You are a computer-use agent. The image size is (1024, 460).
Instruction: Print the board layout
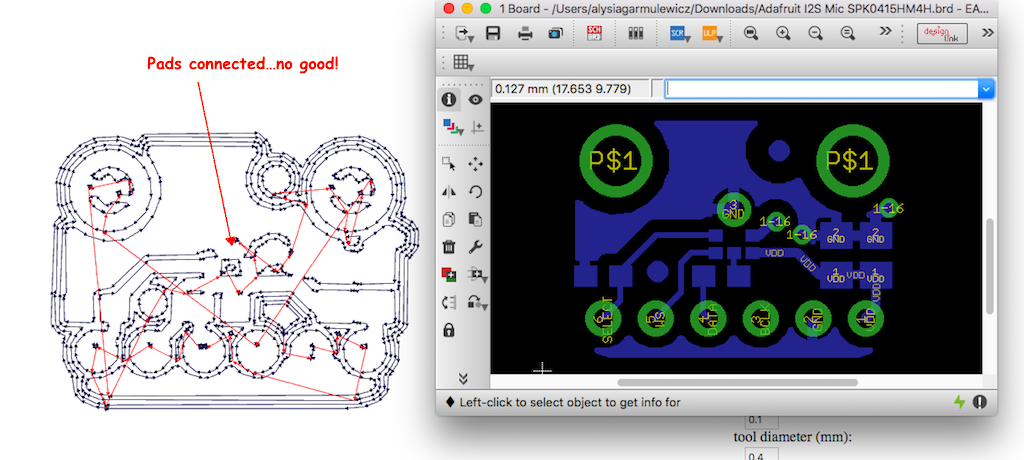click(525, 33)
